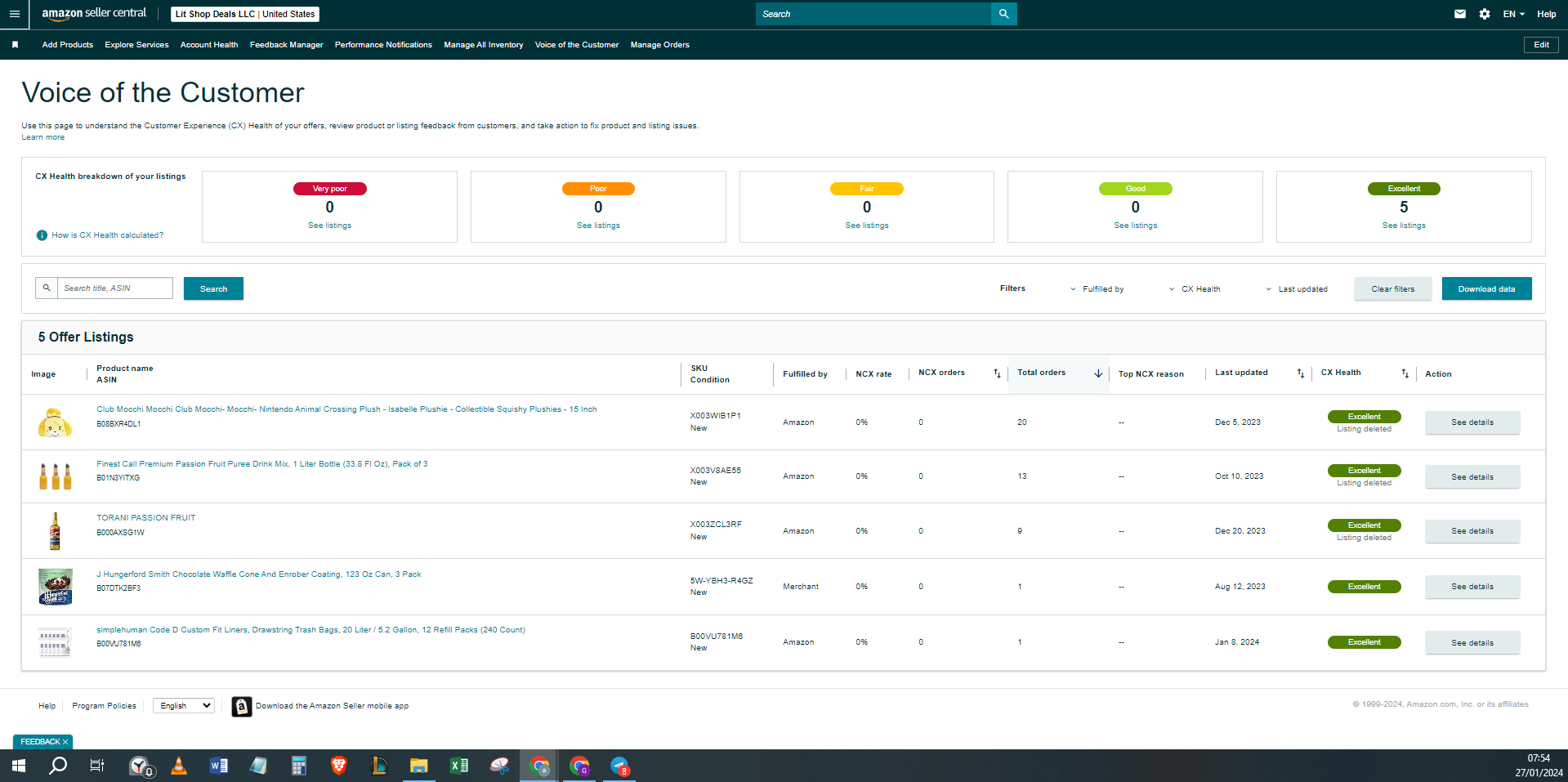Screen dimensions: 1568x782
Task: Open Telegram from taskbar
Action: [x=619, y=766]
